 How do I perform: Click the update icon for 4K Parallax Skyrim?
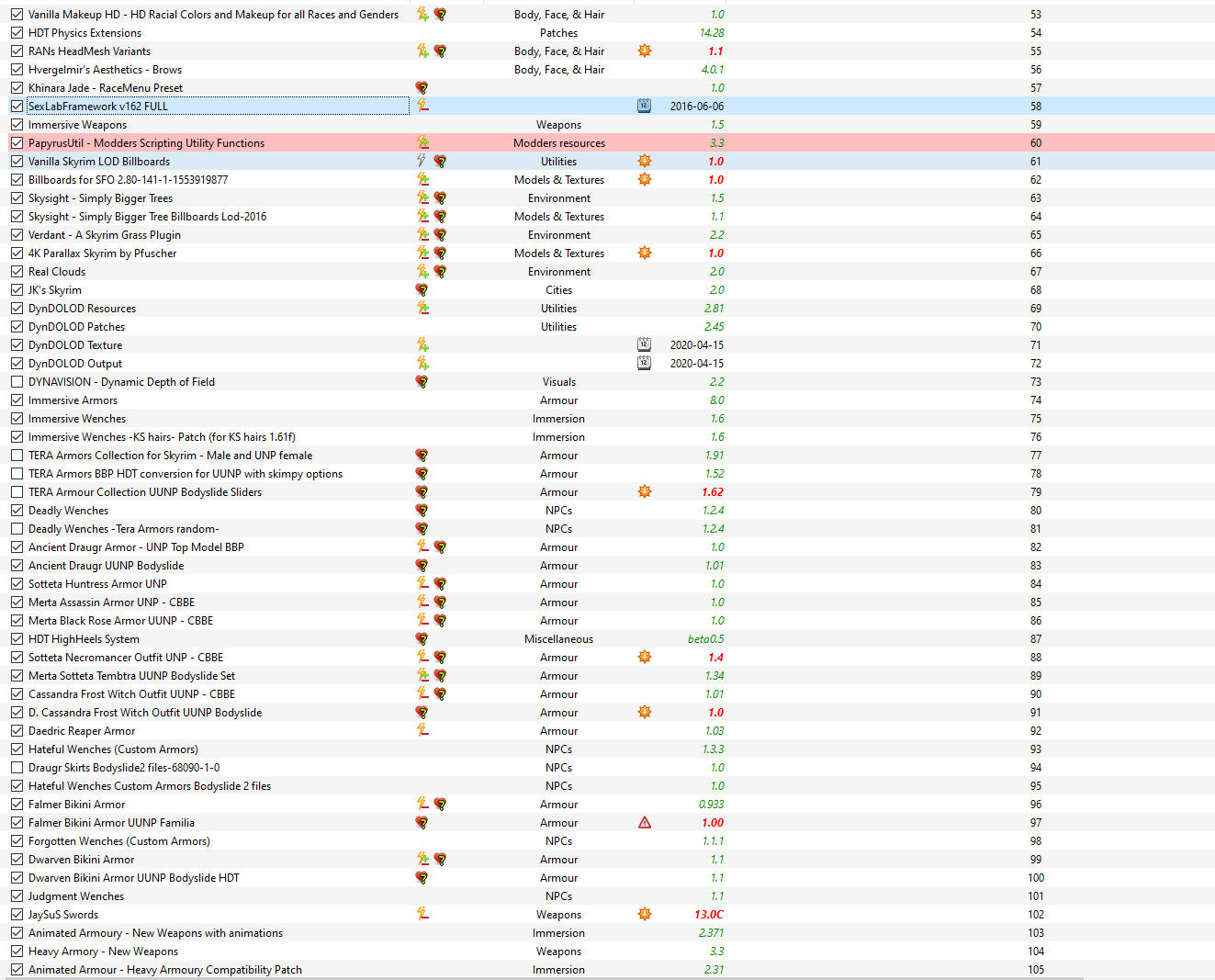click(645, 253)
